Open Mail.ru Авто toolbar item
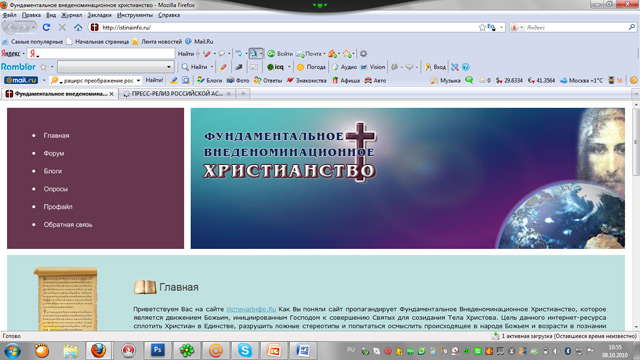 [375, 80]
